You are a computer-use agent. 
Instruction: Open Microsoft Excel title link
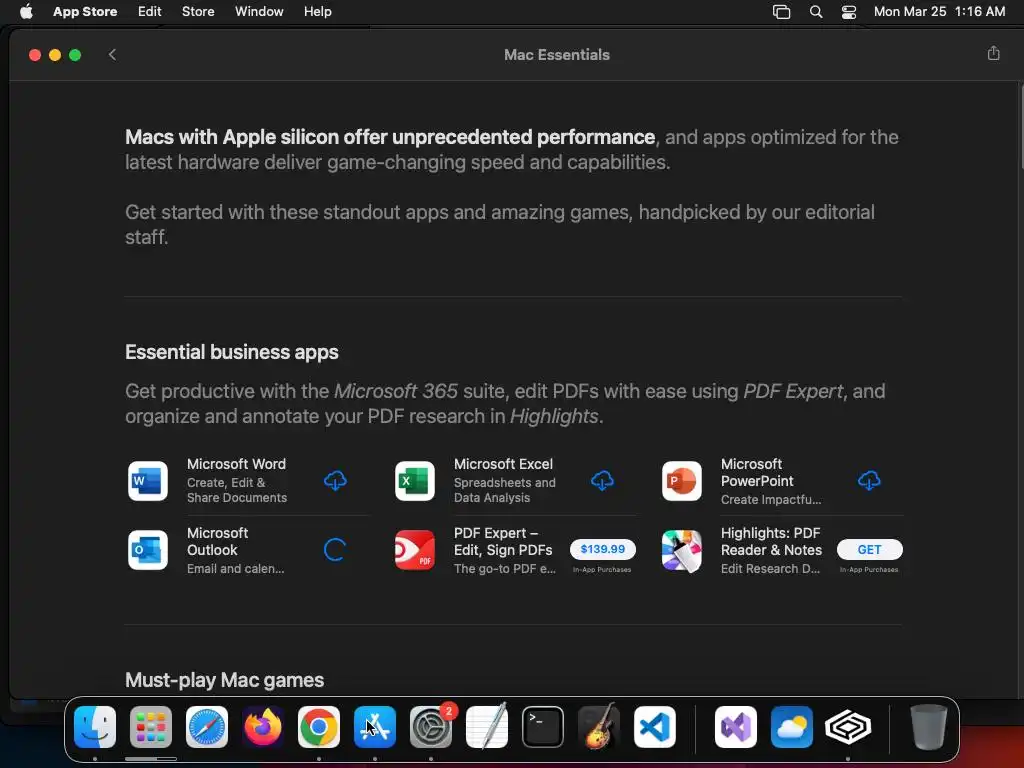tap(504, 464)
